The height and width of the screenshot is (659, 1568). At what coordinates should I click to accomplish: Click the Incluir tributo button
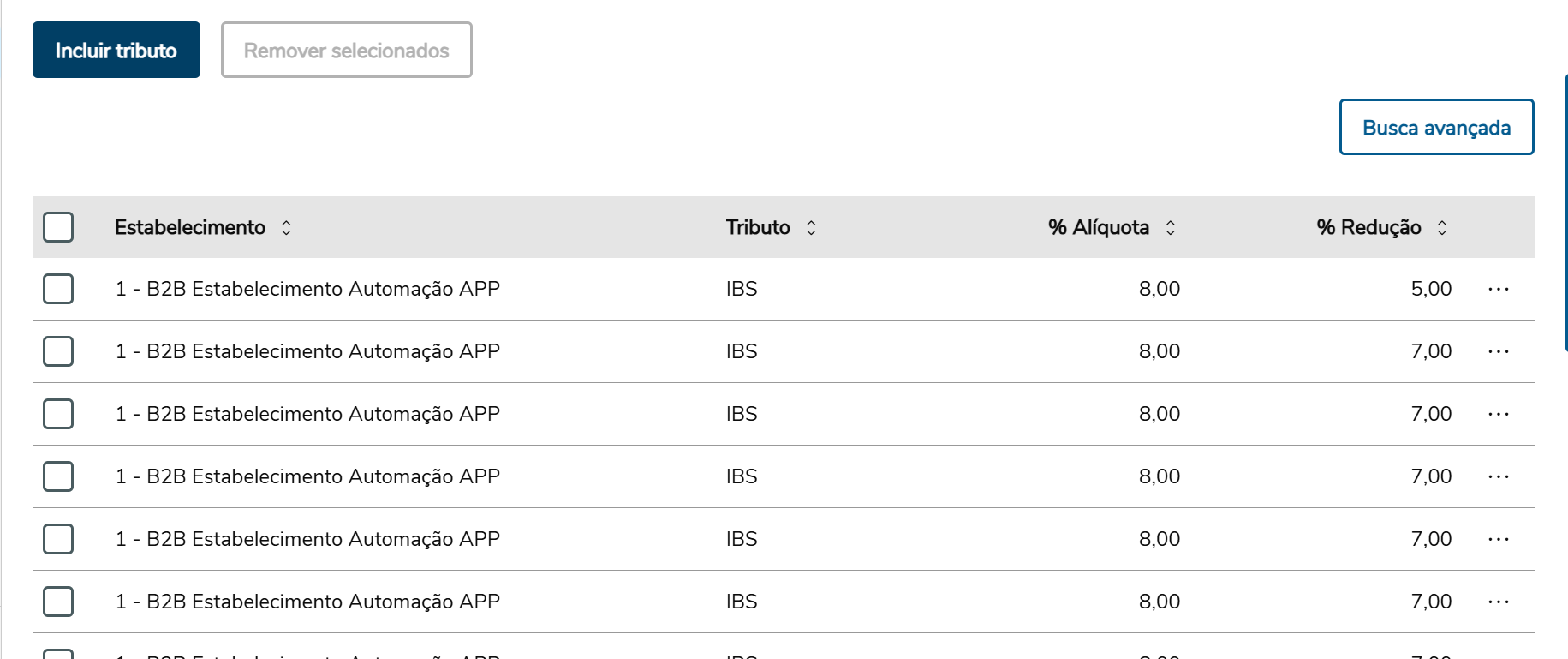click(116, 51)
